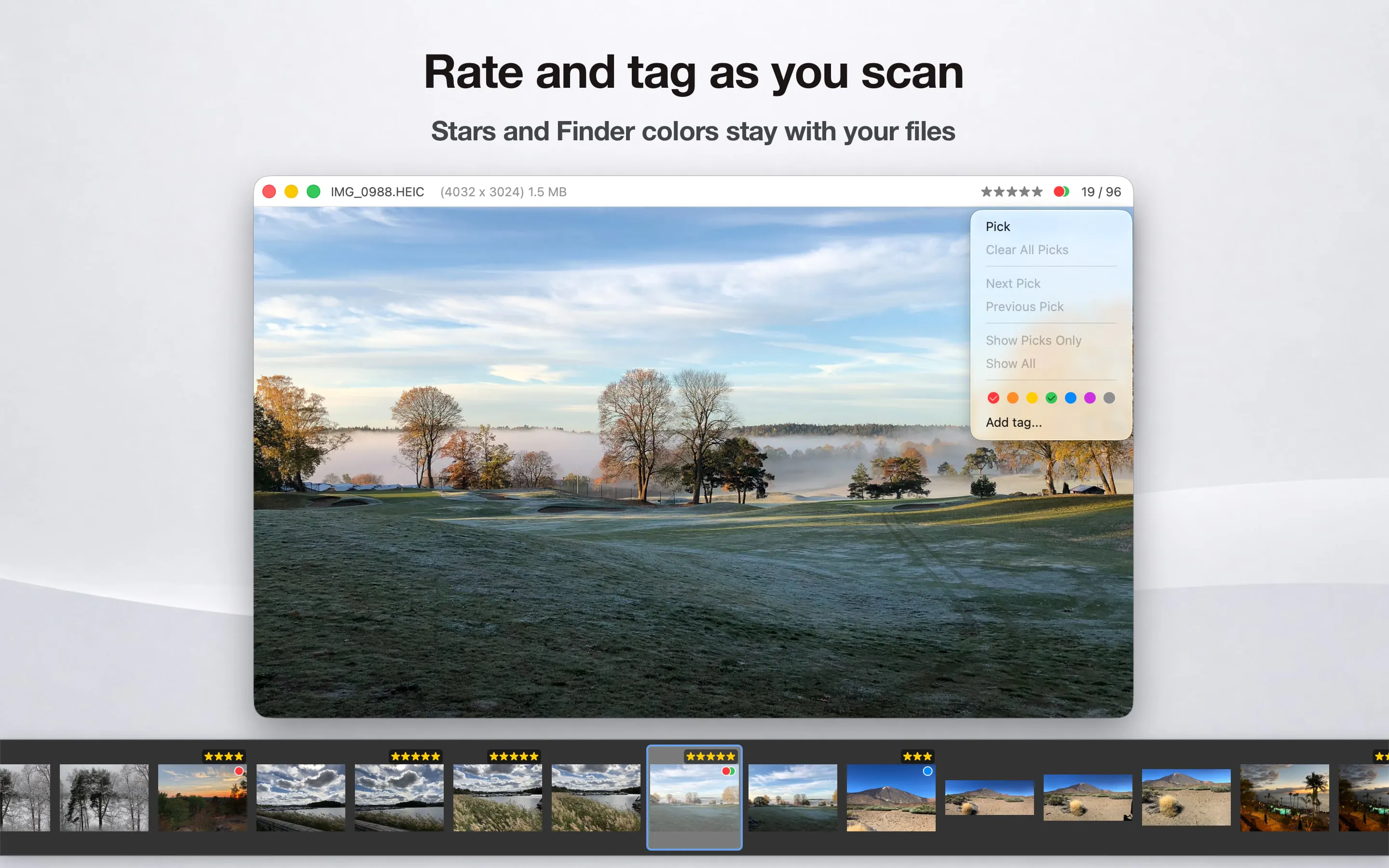Open the unrated golf course thumbnail after selected one

pyautogui.click(x=793, y=798)
